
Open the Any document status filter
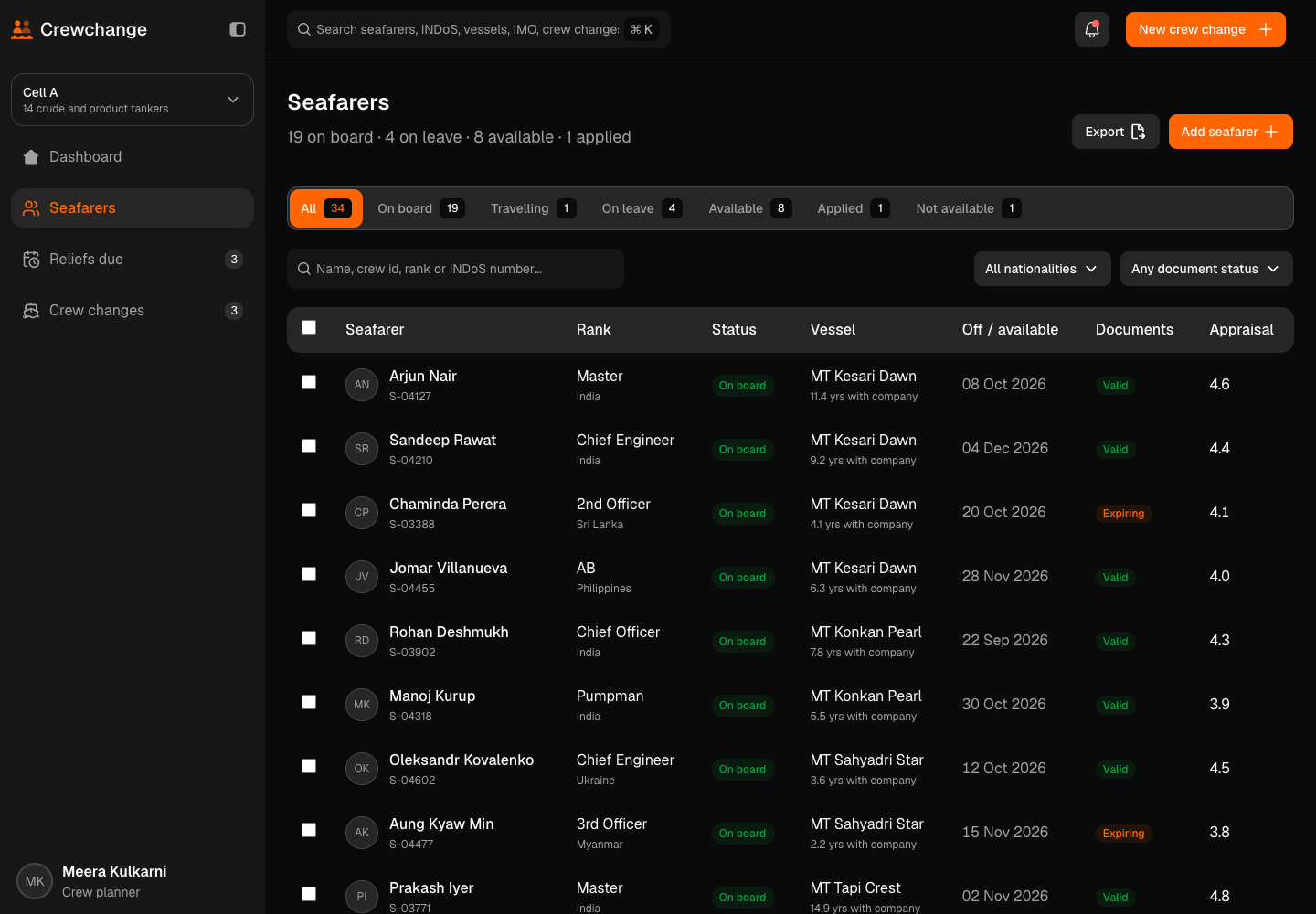(1206, 269)
